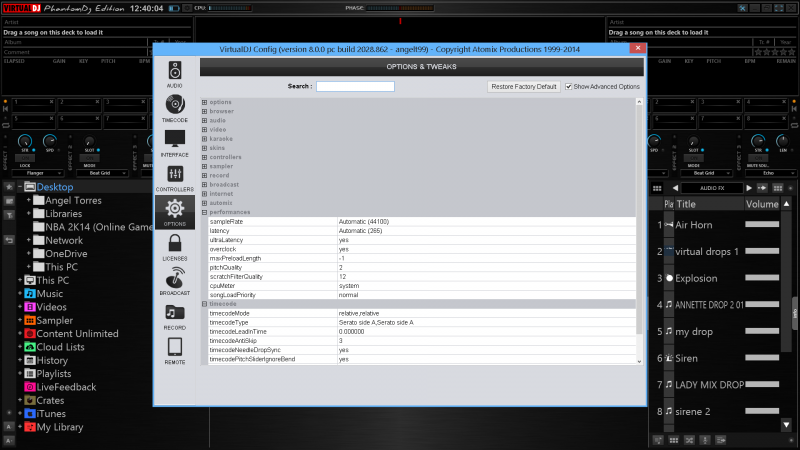Go to next sampler bank arrow
Viewport: 800px width, 450px height.
(748, 188)
